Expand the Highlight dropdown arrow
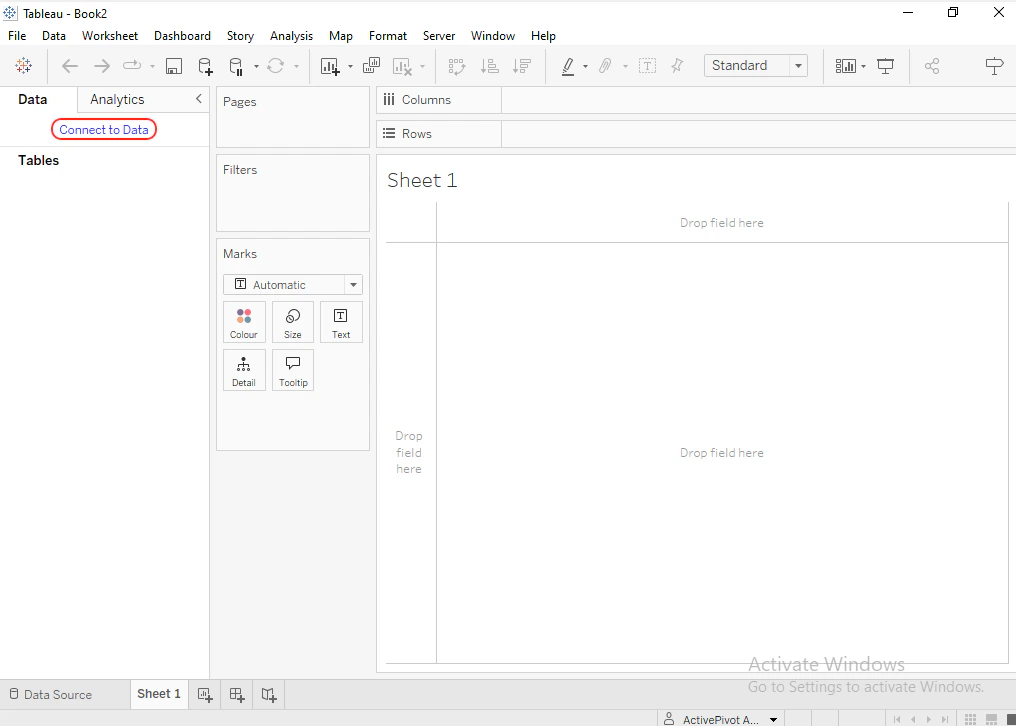1016x726 pixels. [x=585, y=66]
